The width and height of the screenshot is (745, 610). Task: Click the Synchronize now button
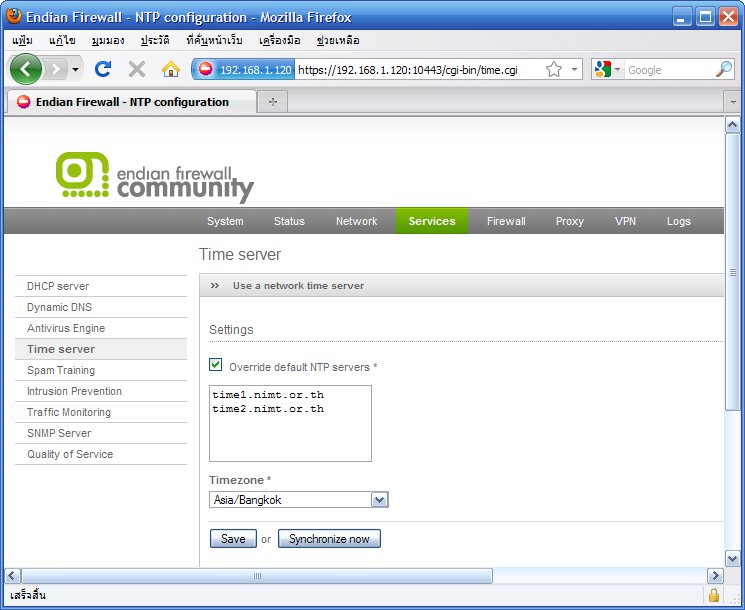(x=329, y=539)
